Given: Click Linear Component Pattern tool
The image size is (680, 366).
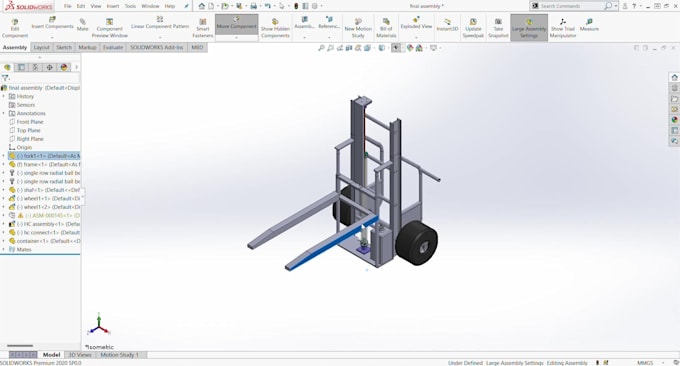Looking at the screenshot, I should (160, 23).
